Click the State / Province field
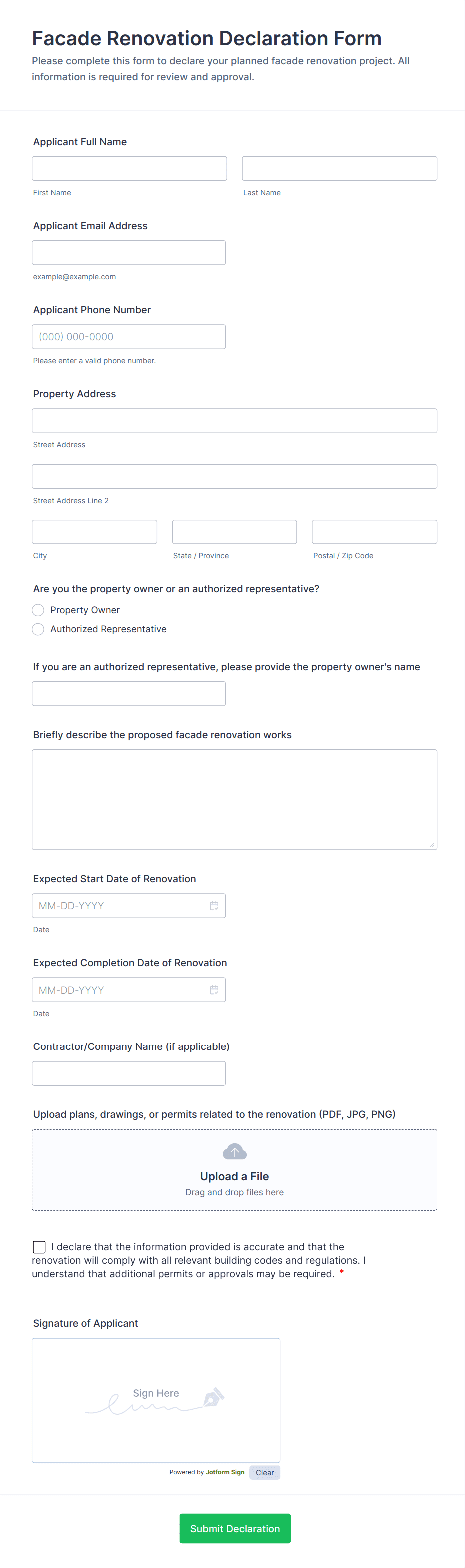 (x=234, y=532)
